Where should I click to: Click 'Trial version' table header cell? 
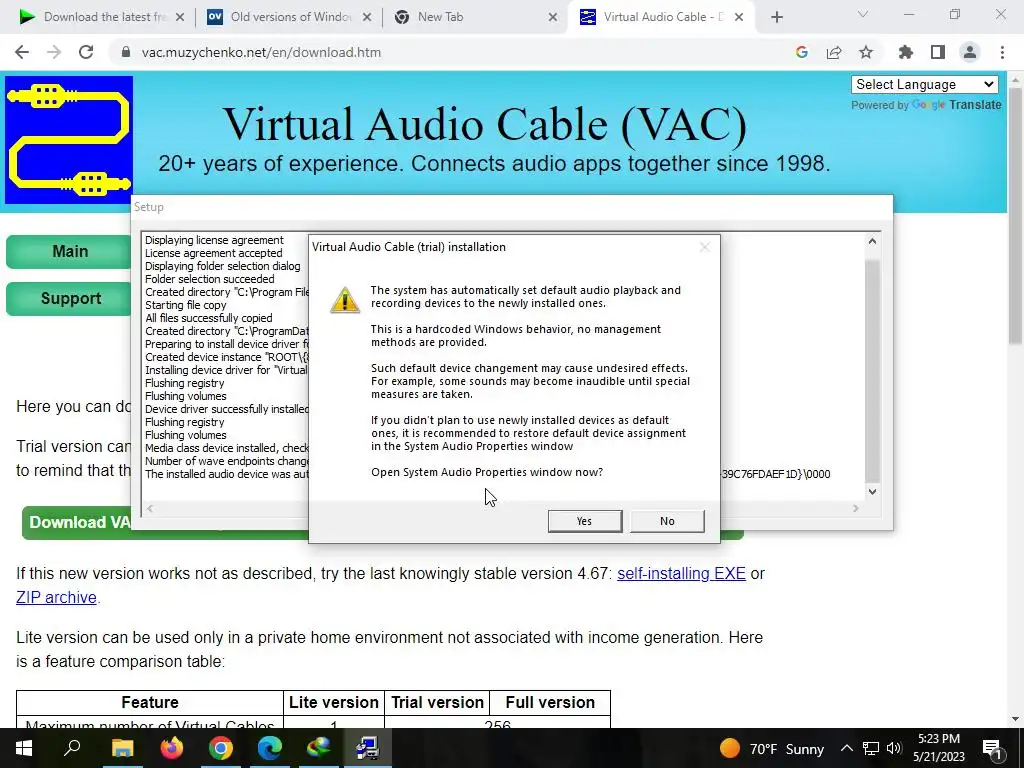click(x=437, y=703)
